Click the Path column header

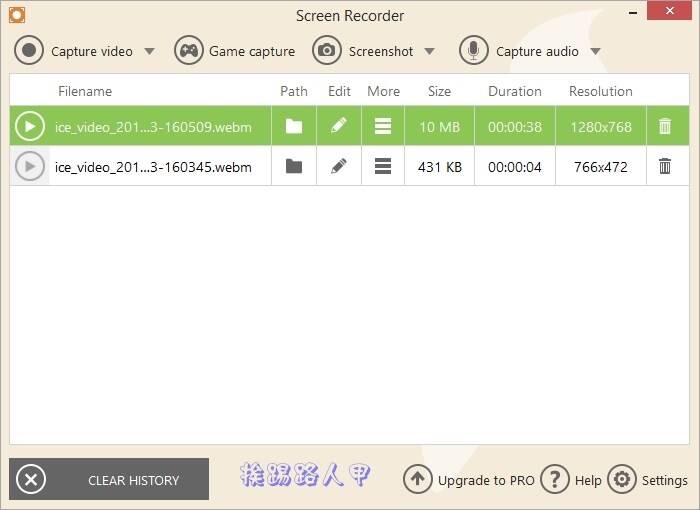click(x=294, y=91)
